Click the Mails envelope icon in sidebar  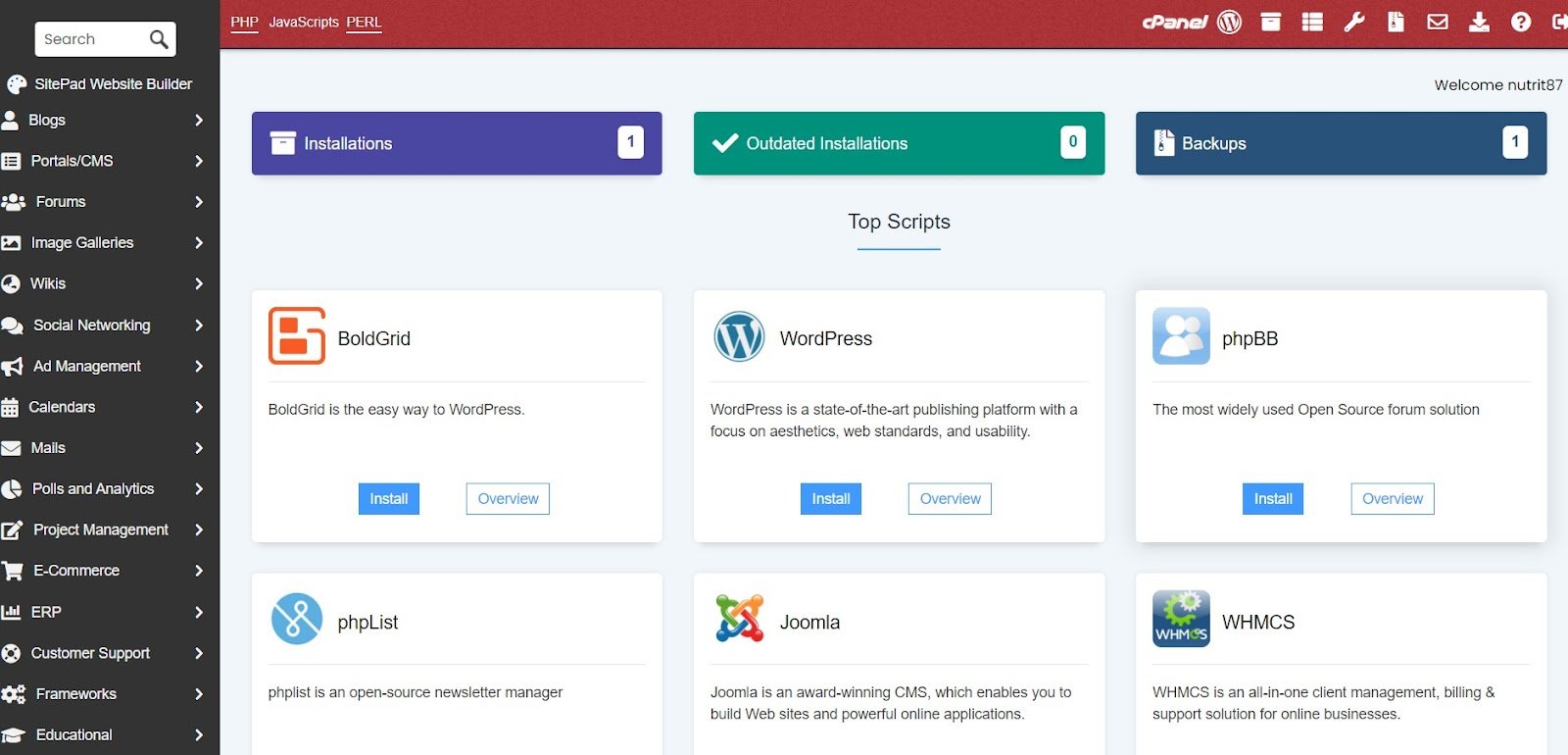coord(11,448)
